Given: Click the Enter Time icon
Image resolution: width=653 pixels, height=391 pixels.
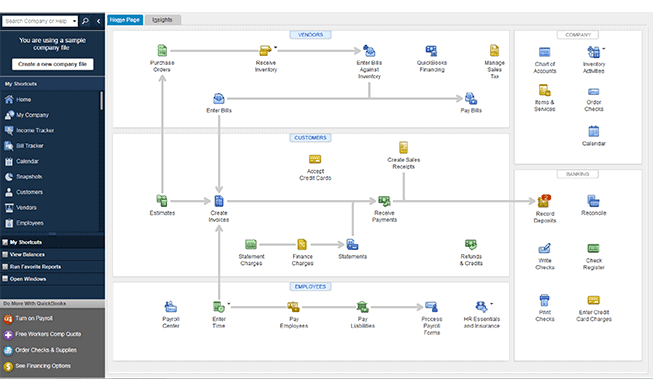Looking at the screenshot, I should (x=219, y=307).
